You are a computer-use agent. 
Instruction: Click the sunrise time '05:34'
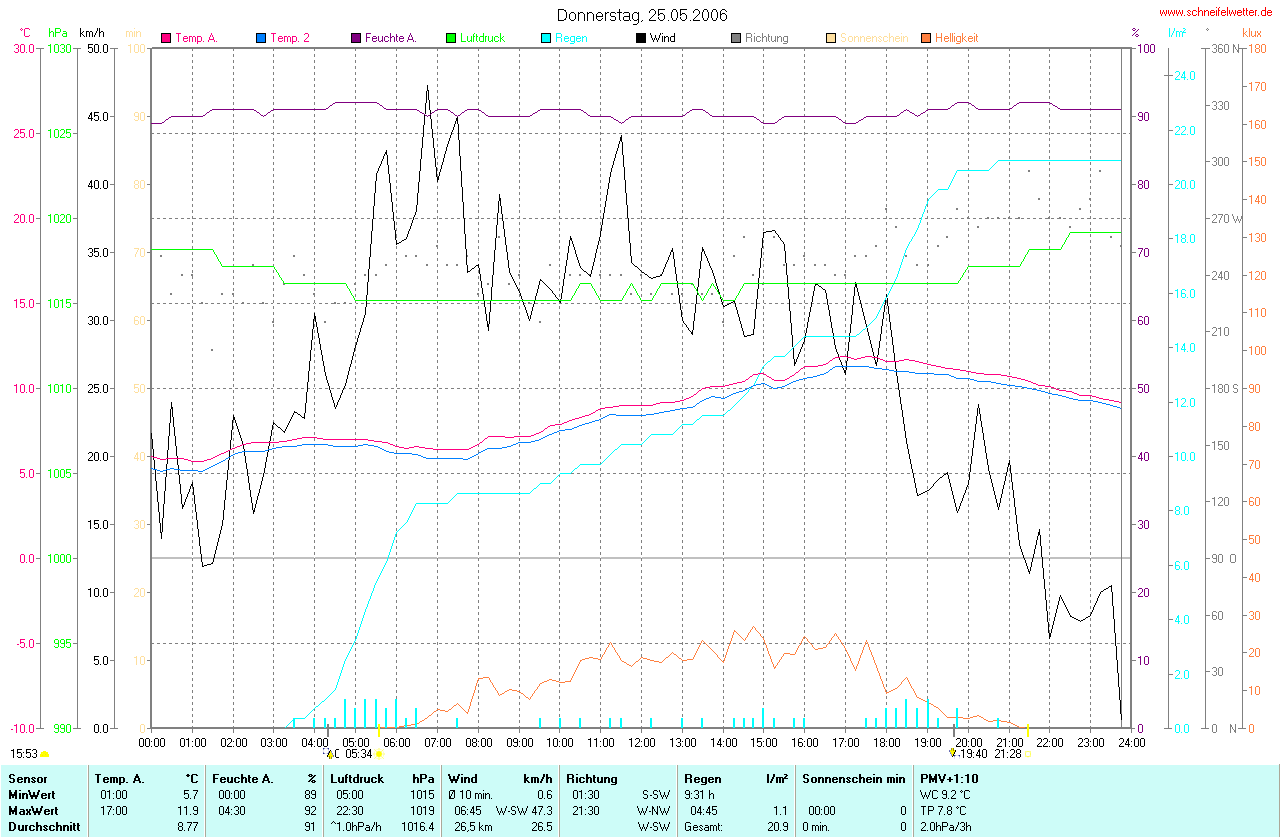[358, 754]
